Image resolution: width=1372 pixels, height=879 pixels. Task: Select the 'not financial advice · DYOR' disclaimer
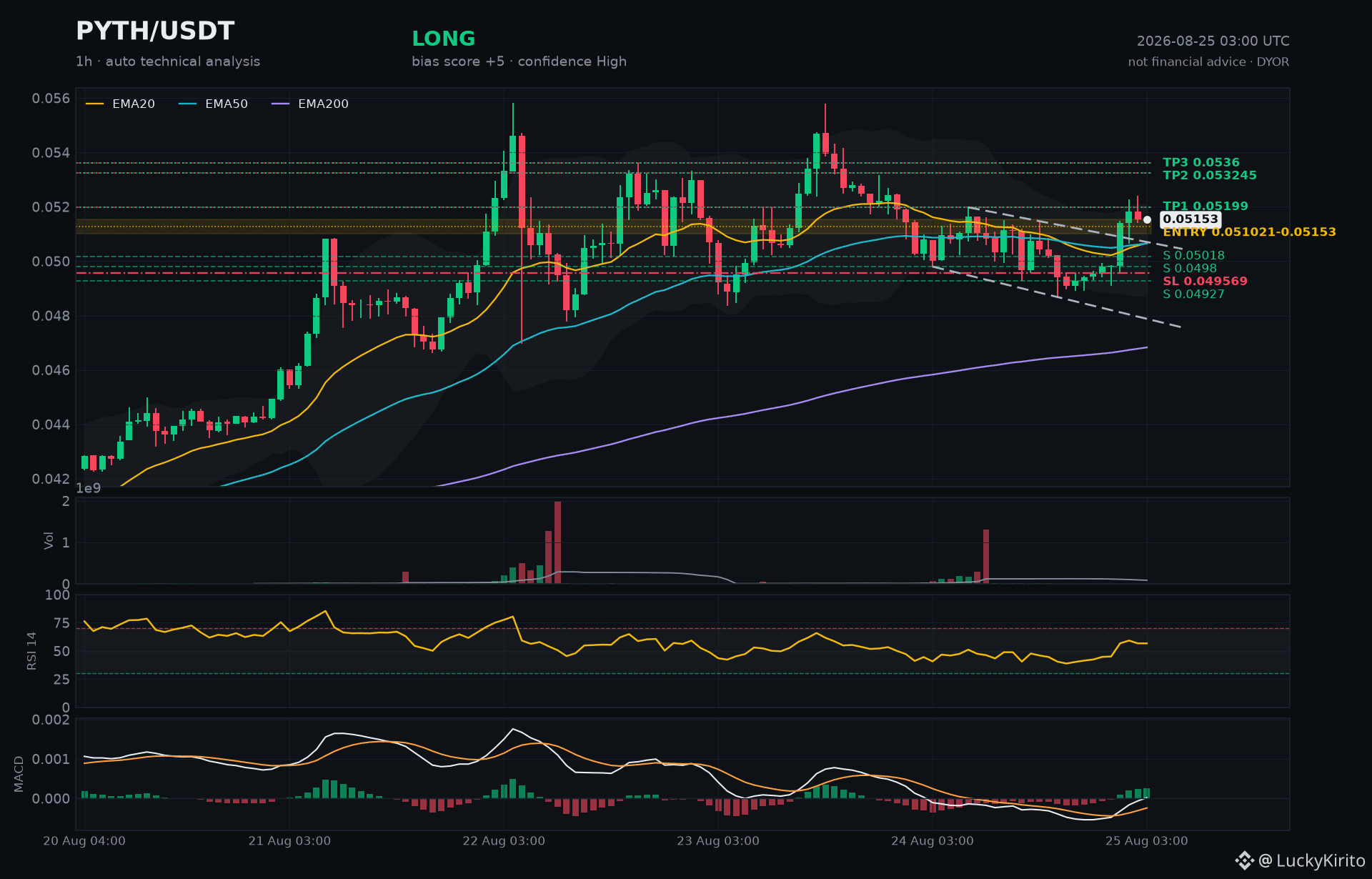(x=1209, y=62)
